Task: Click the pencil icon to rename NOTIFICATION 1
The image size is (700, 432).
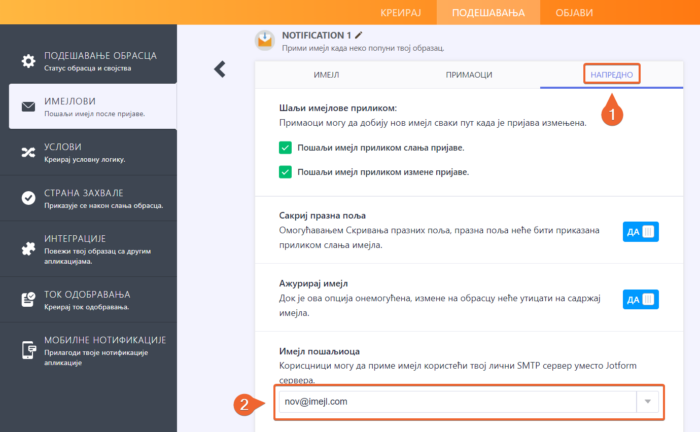Action: tap(358, 35)
